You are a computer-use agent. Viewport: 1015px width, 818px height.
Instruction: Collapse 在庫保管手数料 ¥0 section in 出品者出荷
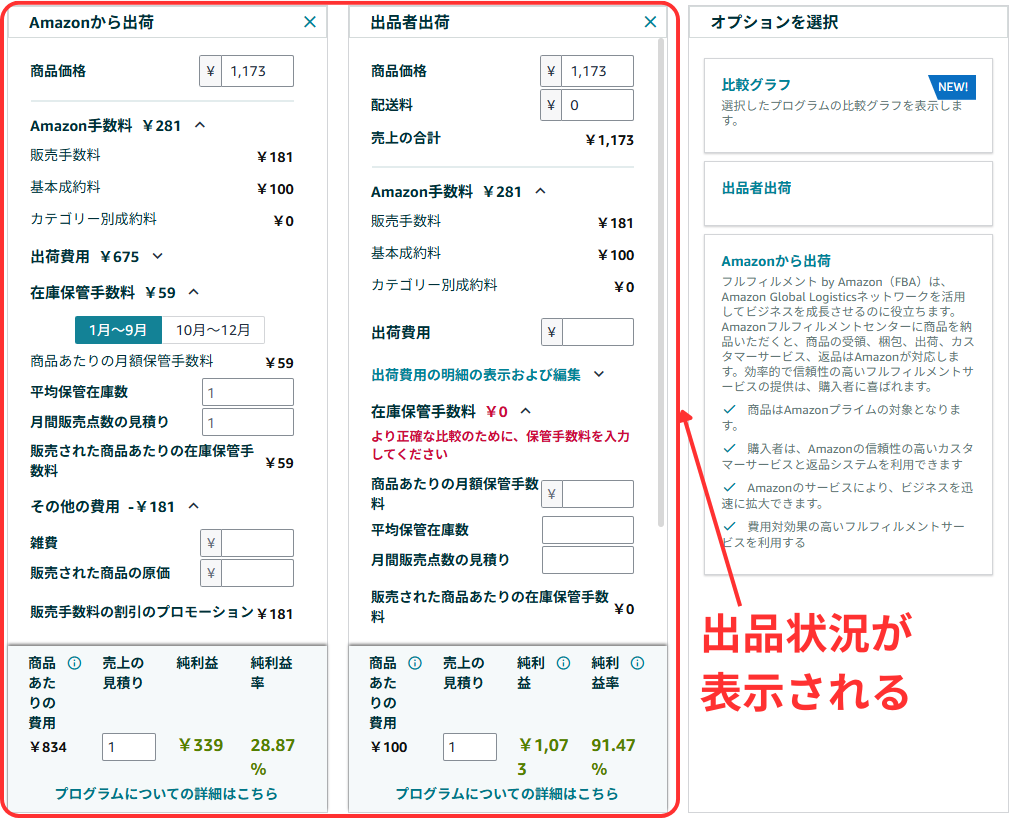(526, 411)
